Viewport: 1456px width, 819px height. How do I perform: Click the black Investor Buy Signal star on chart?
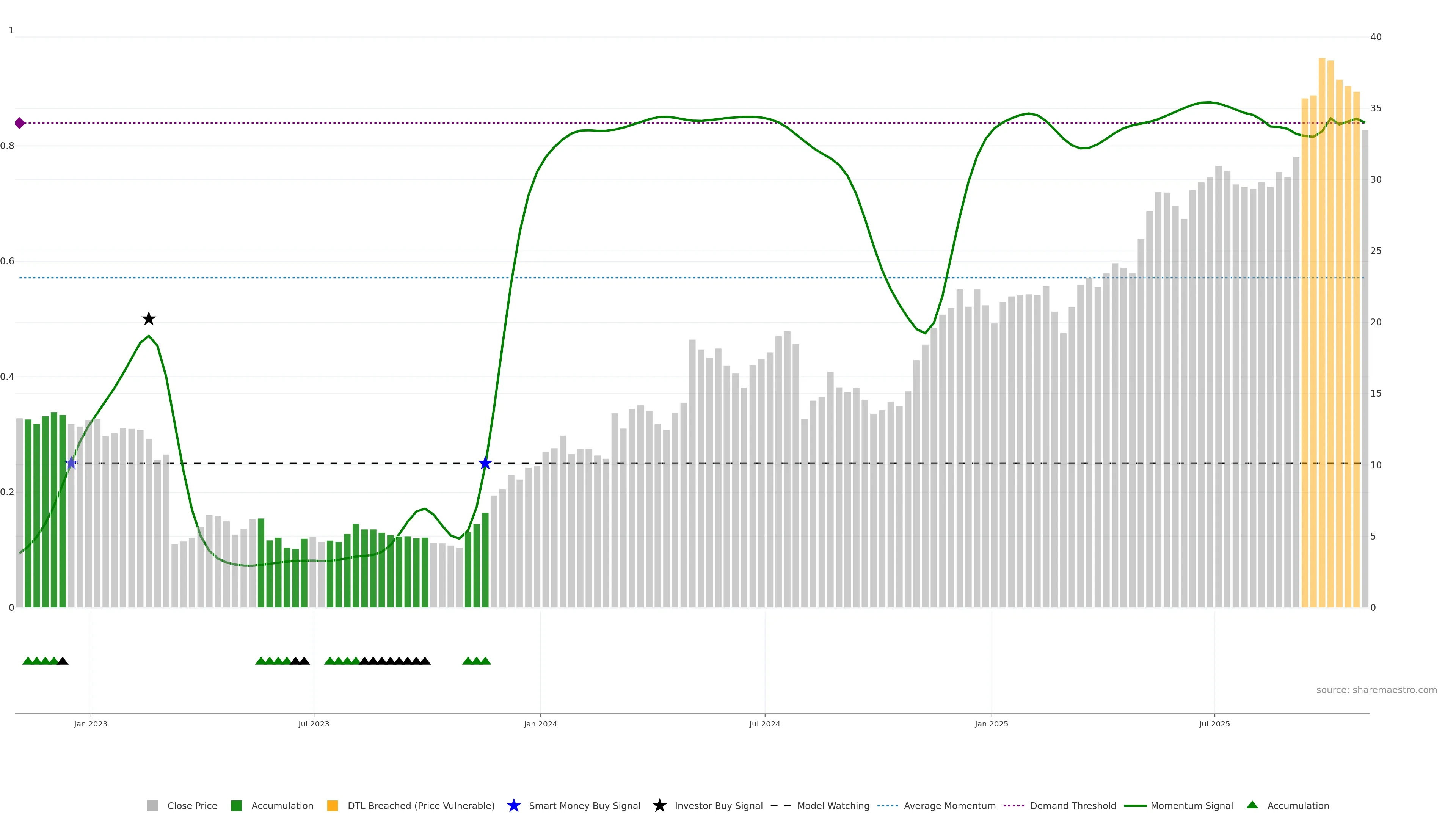pyautogui.click(x=149, y=319)
